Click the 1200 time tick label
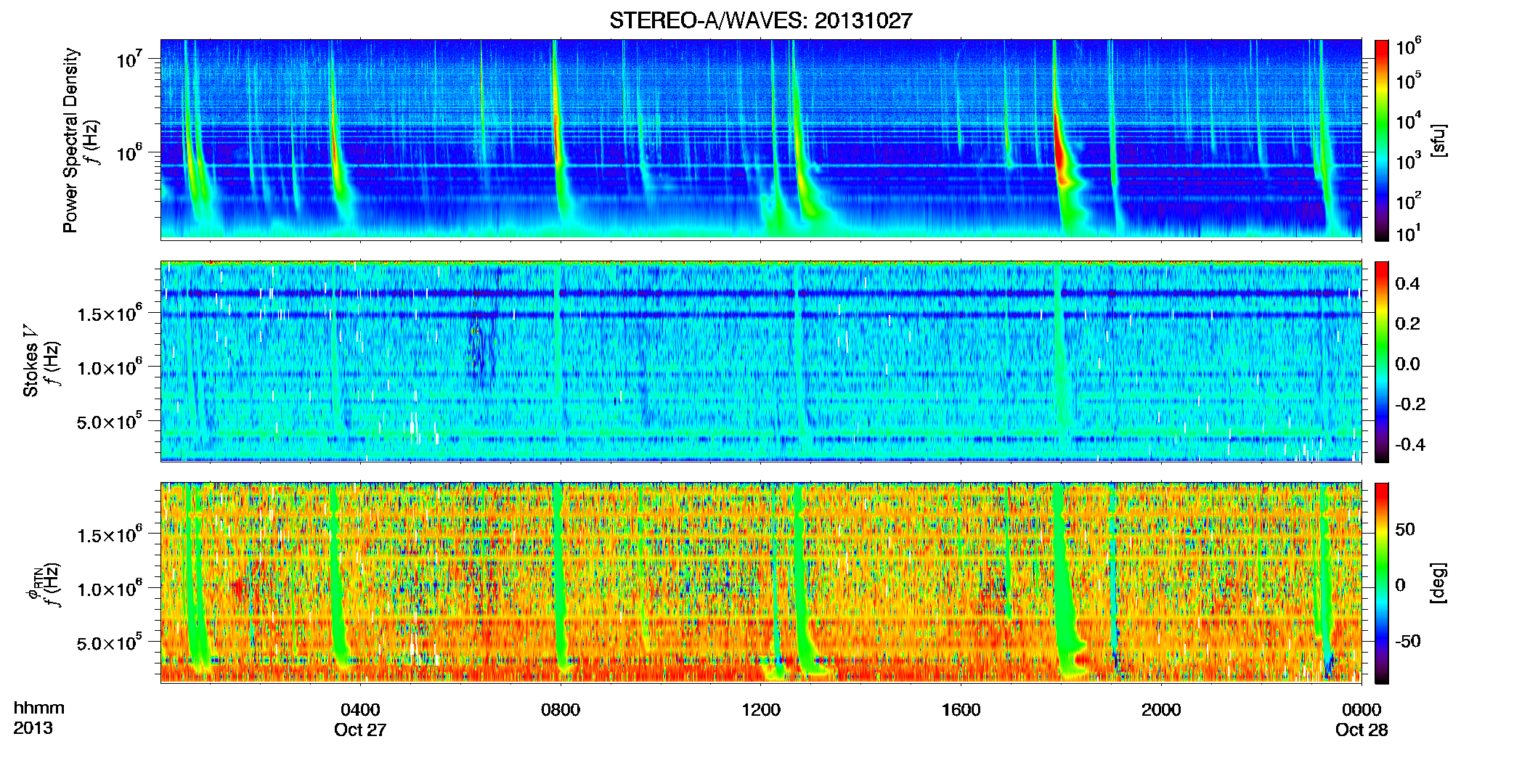The width and height of the screenshot is (1522, 784). 761,709
